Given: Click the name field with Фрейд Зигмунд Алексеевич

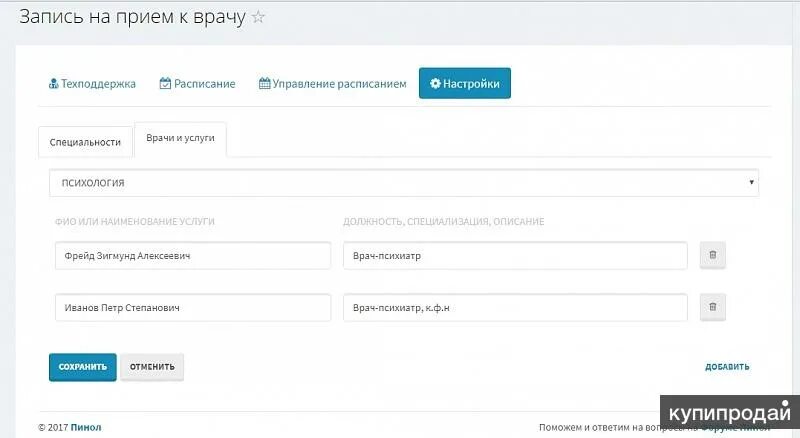Looking at the screenshot, I should 193,256.
